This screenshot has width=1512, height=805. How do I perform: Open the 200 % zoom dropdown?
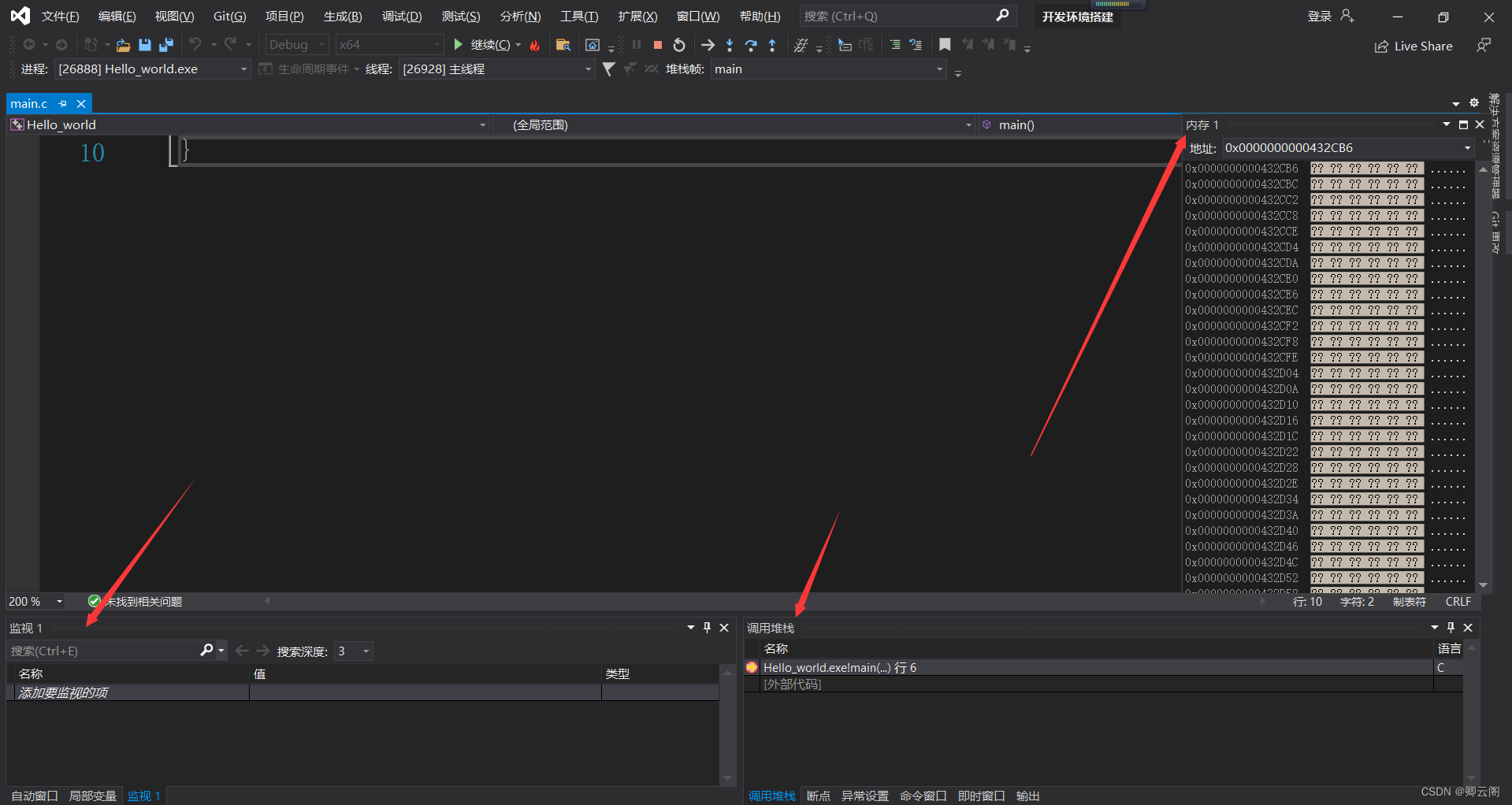point(35,601)
